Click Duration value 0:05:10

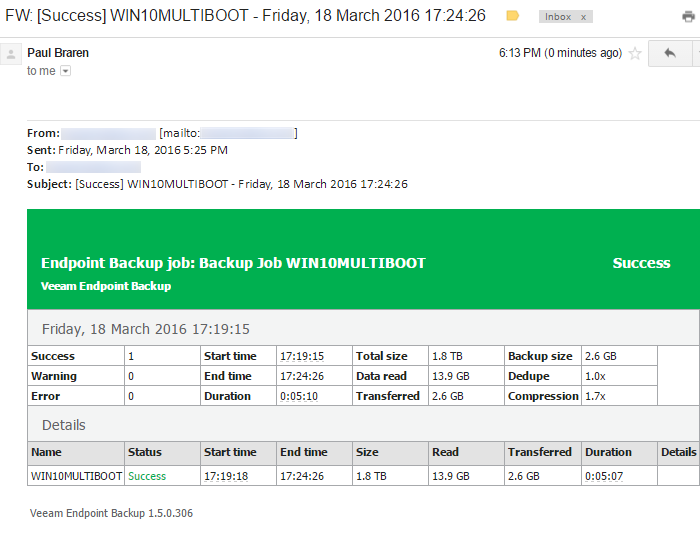coord(299,396)
